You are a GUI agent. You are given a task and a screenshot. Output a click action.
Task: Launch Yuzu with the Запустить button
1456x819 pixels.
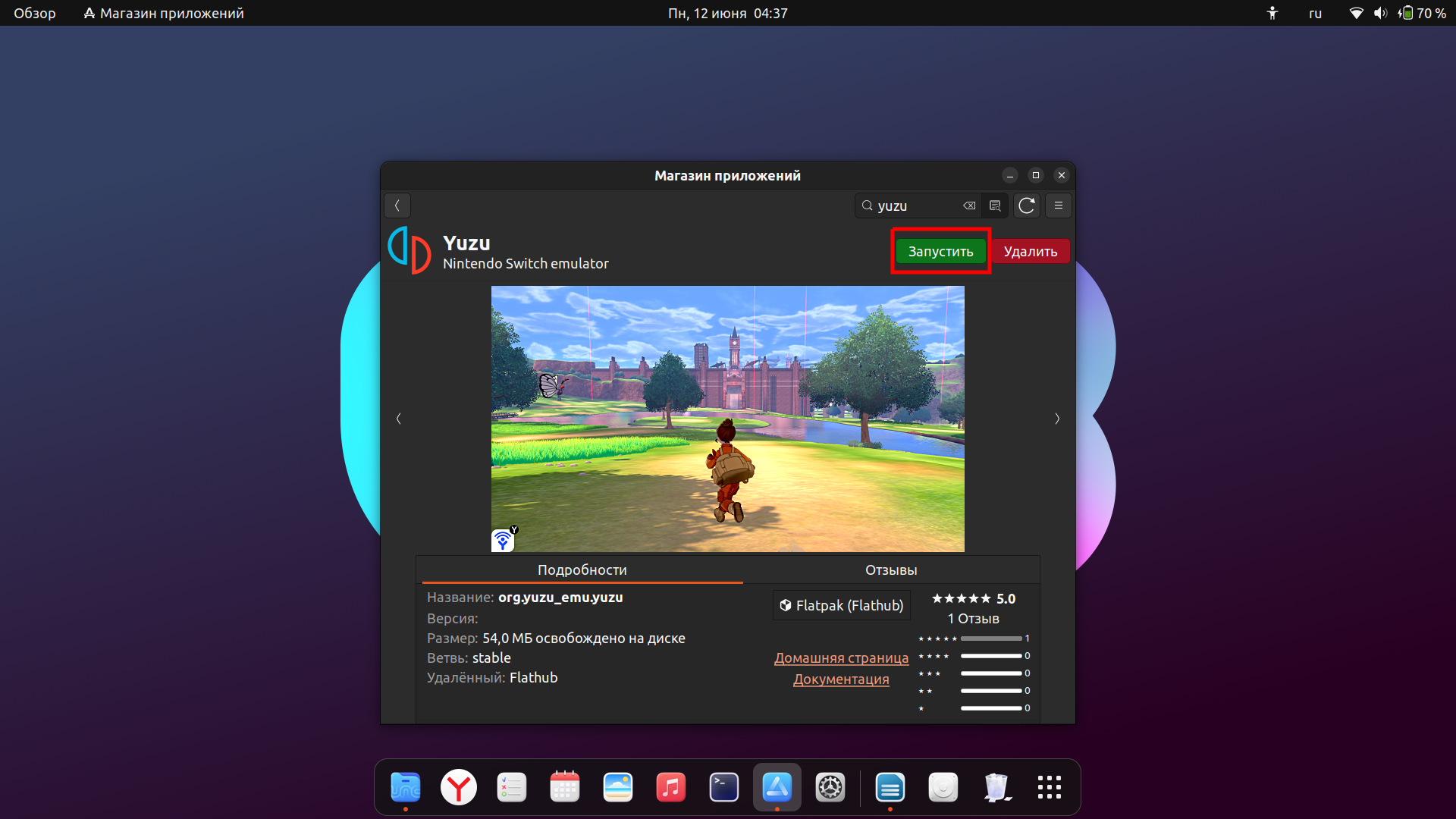940,251
